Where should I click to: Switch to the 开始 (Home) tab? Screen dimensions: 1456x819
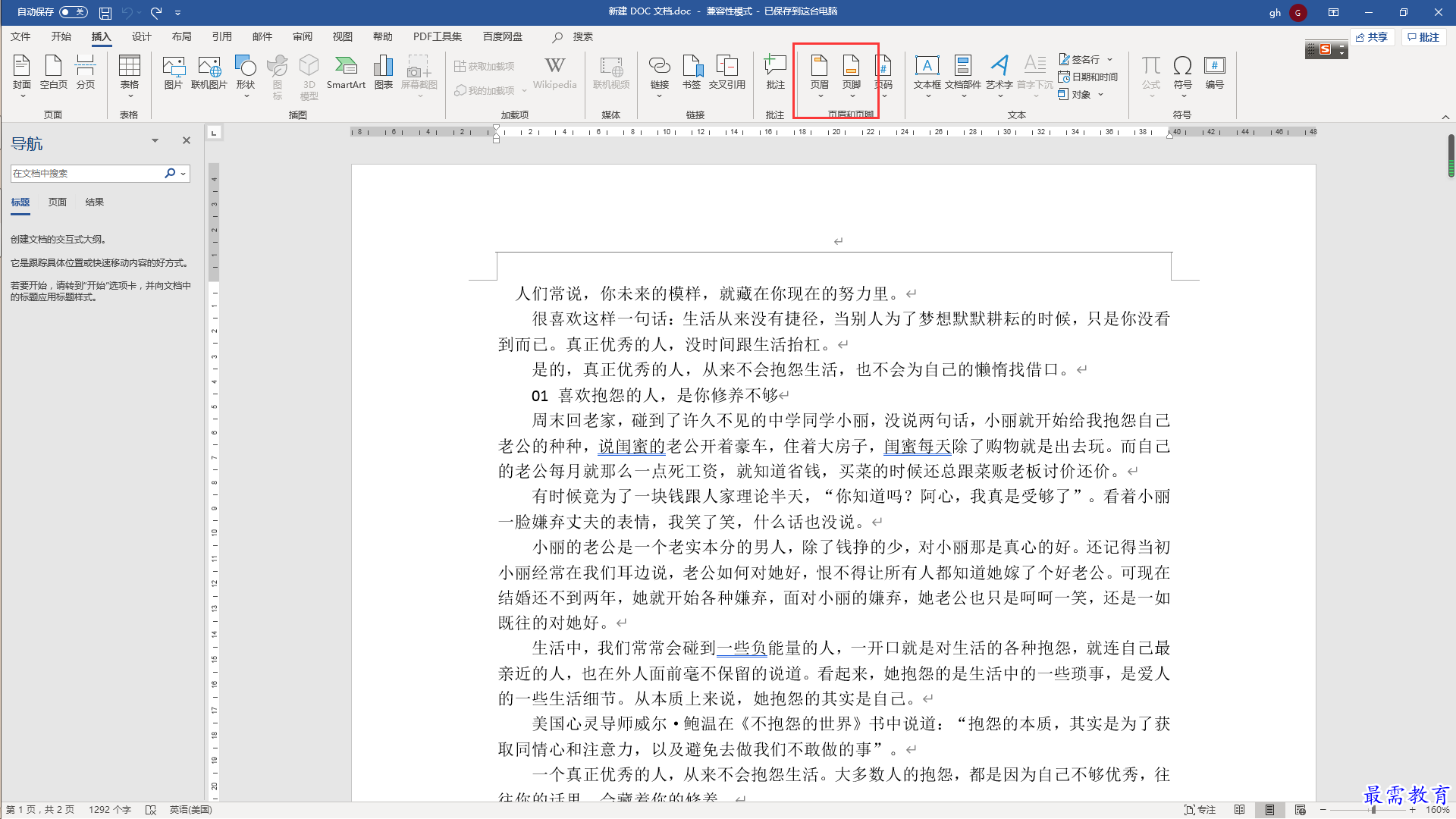61,36
